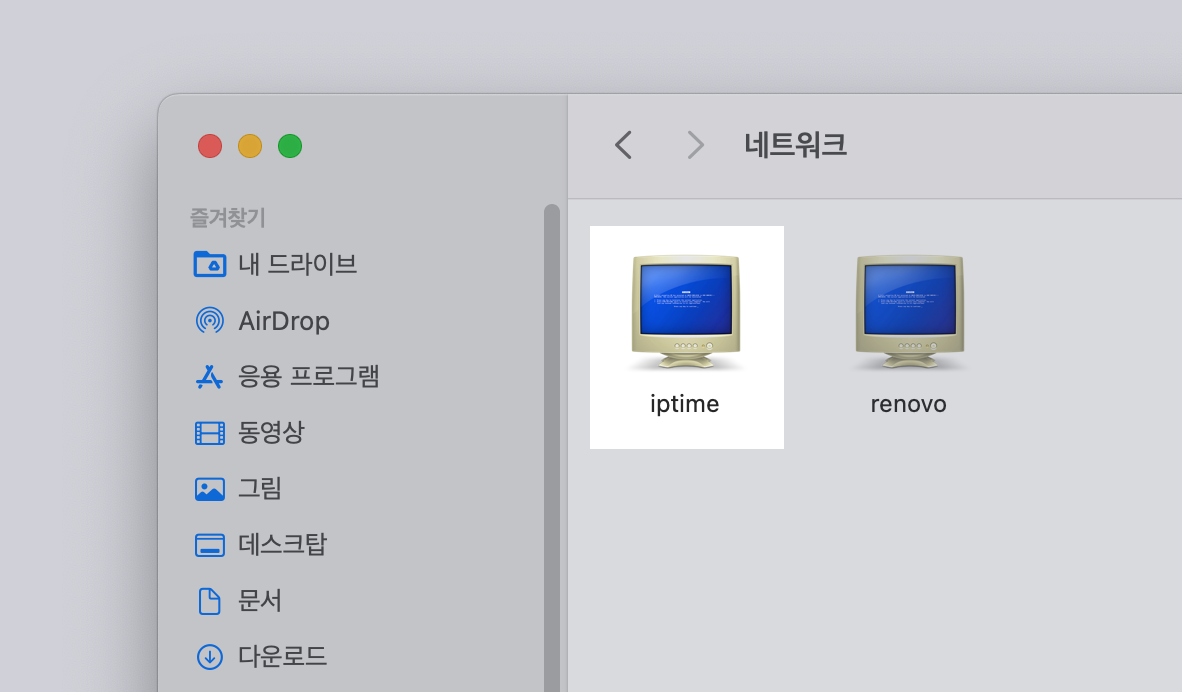1182x692 pixels.
Task: Close the Finder window with red button
Action: click(x=210, y=146)
